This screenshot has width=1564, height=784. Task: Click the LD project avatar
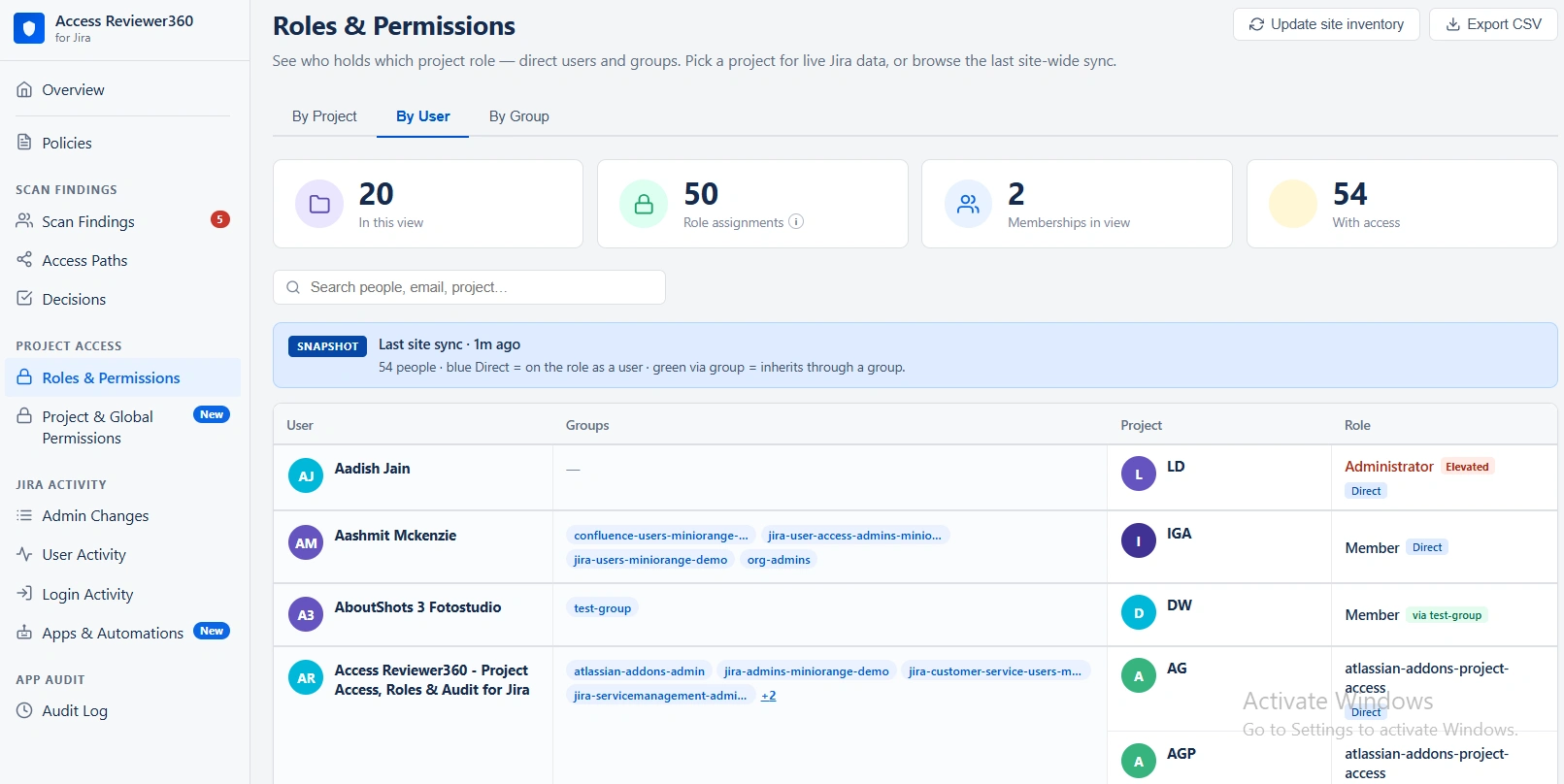tap(1139, 474)
